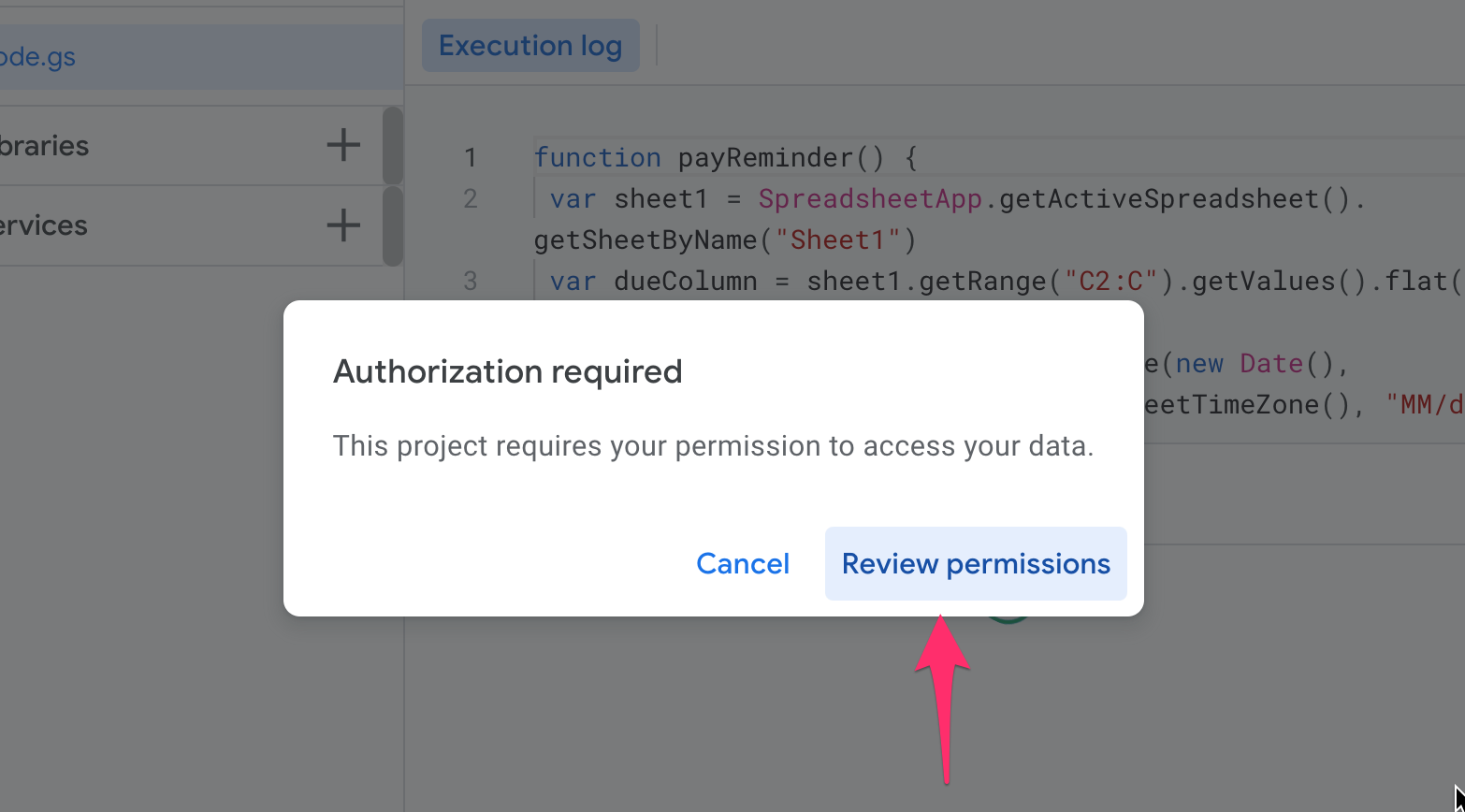
Task: Click line number 1 in the editor
Action: [471, 157]
